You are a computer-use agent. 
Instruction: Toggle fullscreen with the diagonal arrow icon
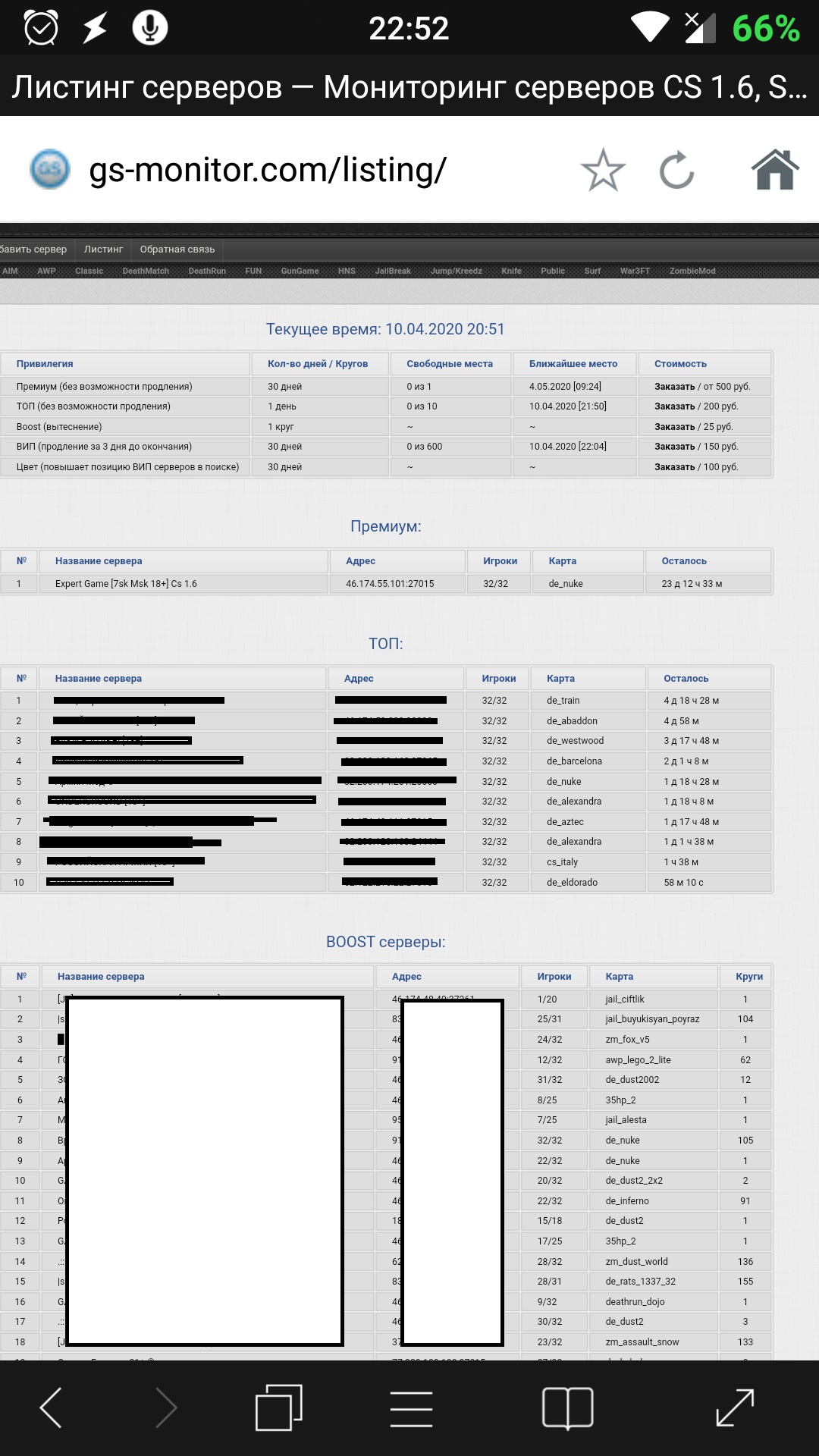(735, 1407)
